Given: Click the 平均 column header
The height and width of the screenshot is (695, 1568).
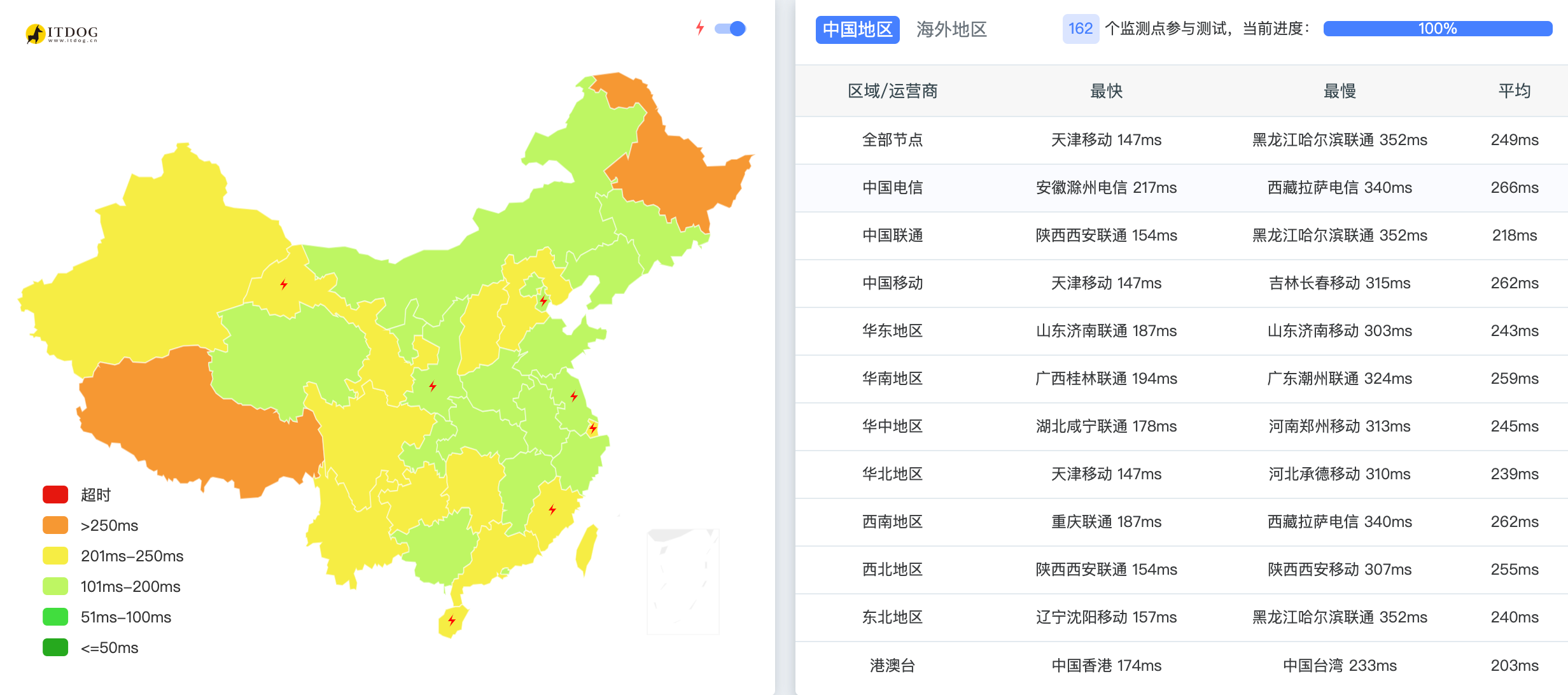Looking at the screenshot, I should 1514,91.
